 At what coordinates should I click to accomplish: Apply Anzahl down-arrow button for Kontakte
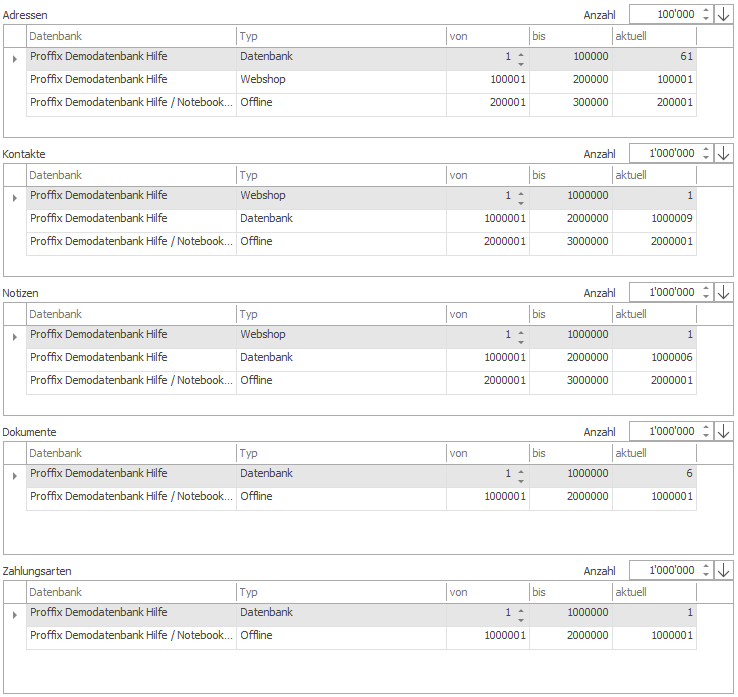pyautogui.click(x=723, y=153)
